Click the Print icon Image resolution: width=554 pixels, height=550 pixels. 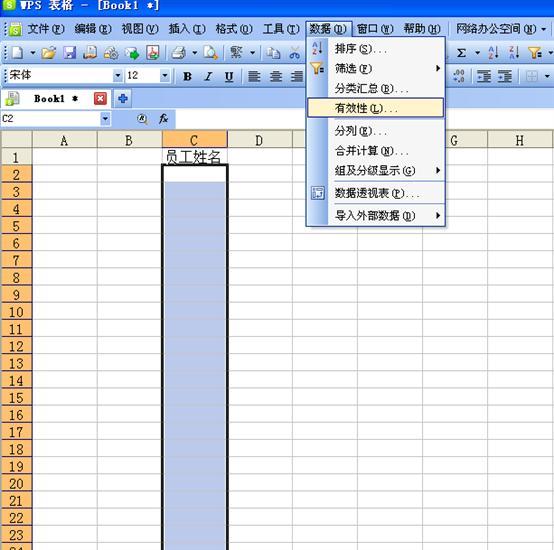pyautogui.click(x=178, y=53)
